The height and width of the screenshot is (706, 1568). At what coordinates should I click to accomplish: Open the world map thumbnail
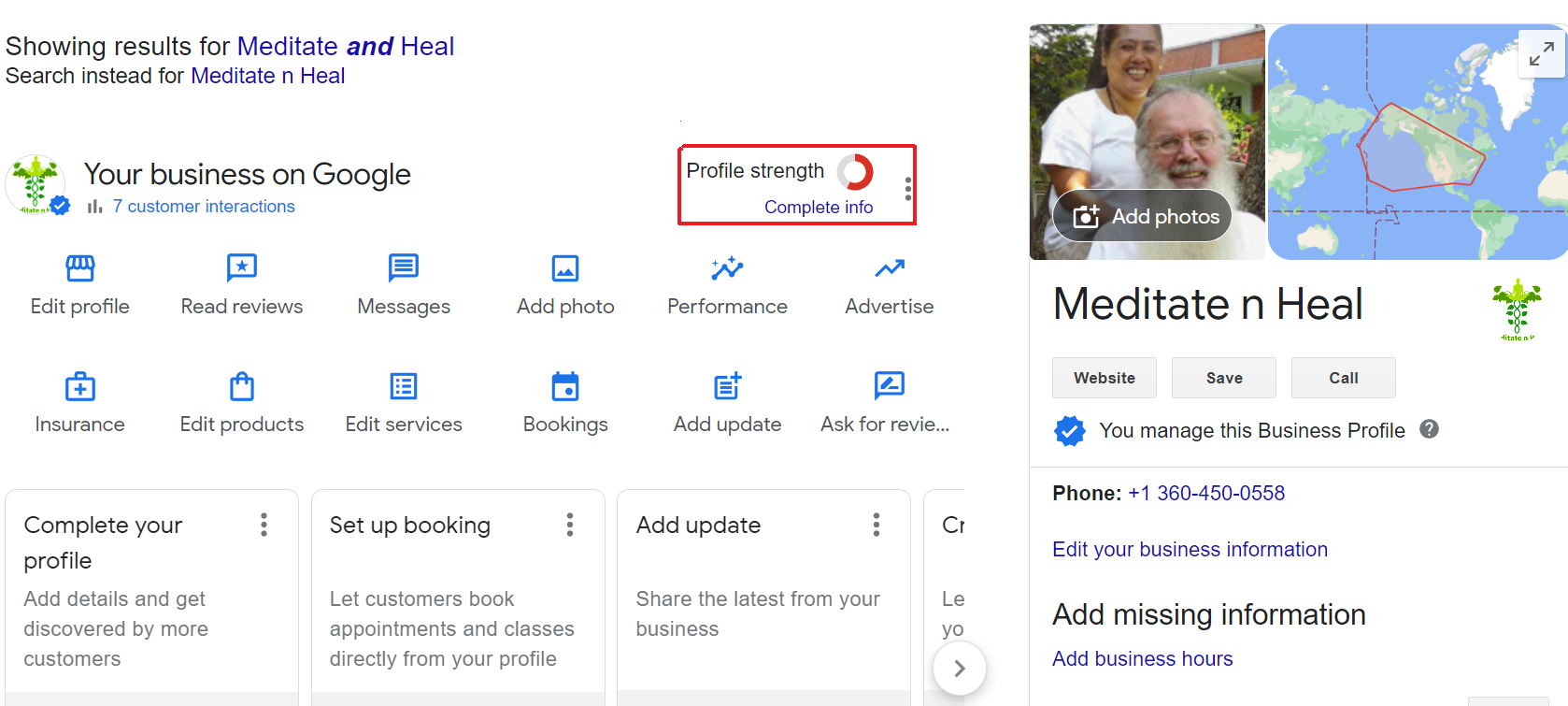tap(1418, 142)
